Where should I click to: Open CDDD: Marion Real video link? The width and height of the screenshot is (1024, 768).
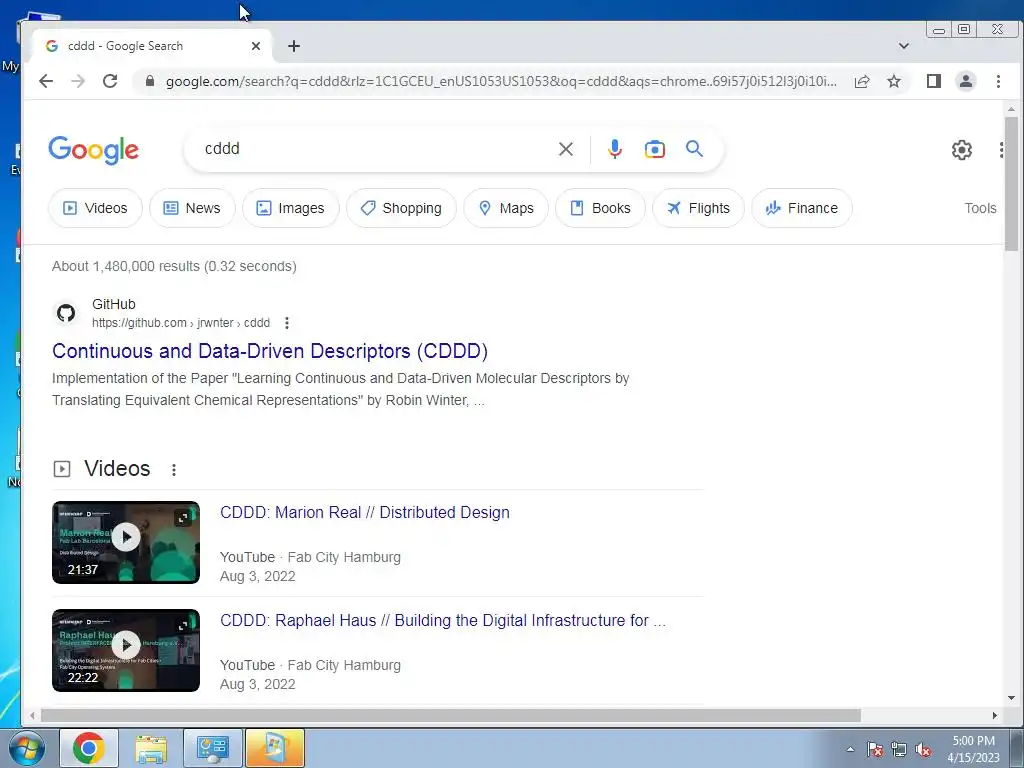[x=364, y=512]
